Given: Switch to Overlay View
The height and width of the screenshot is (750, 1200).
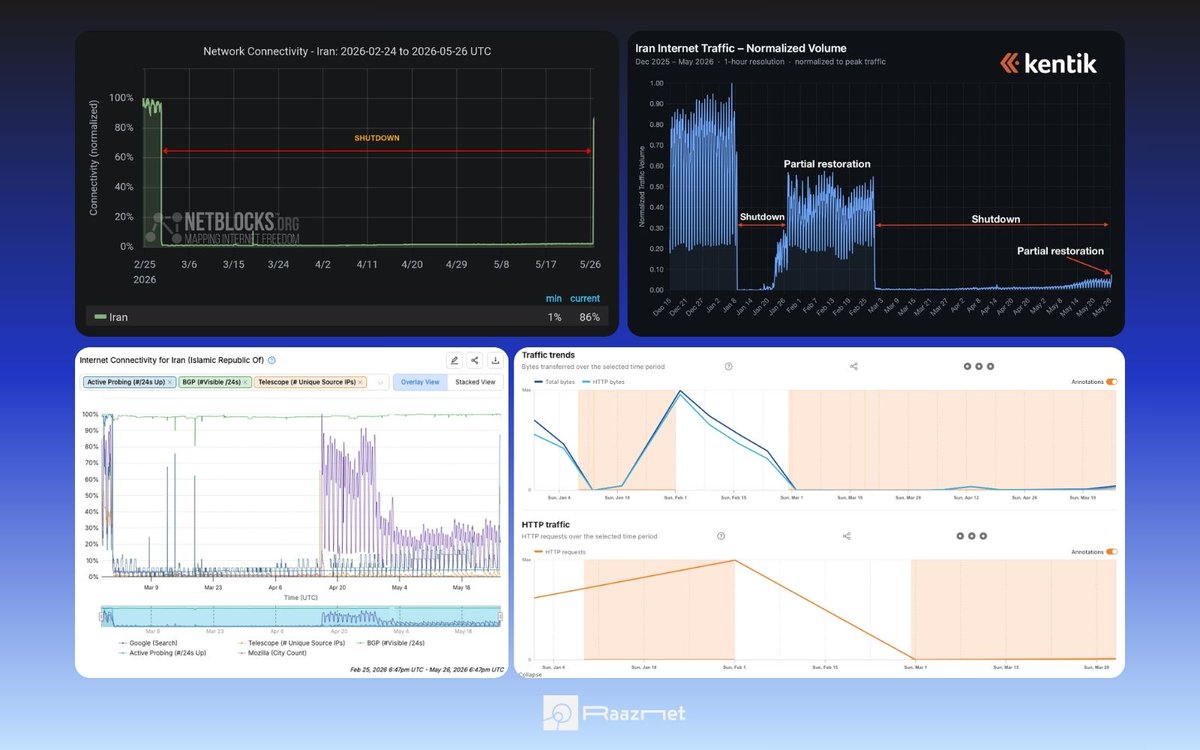Looking at the screenshot, I should point(420,382).
